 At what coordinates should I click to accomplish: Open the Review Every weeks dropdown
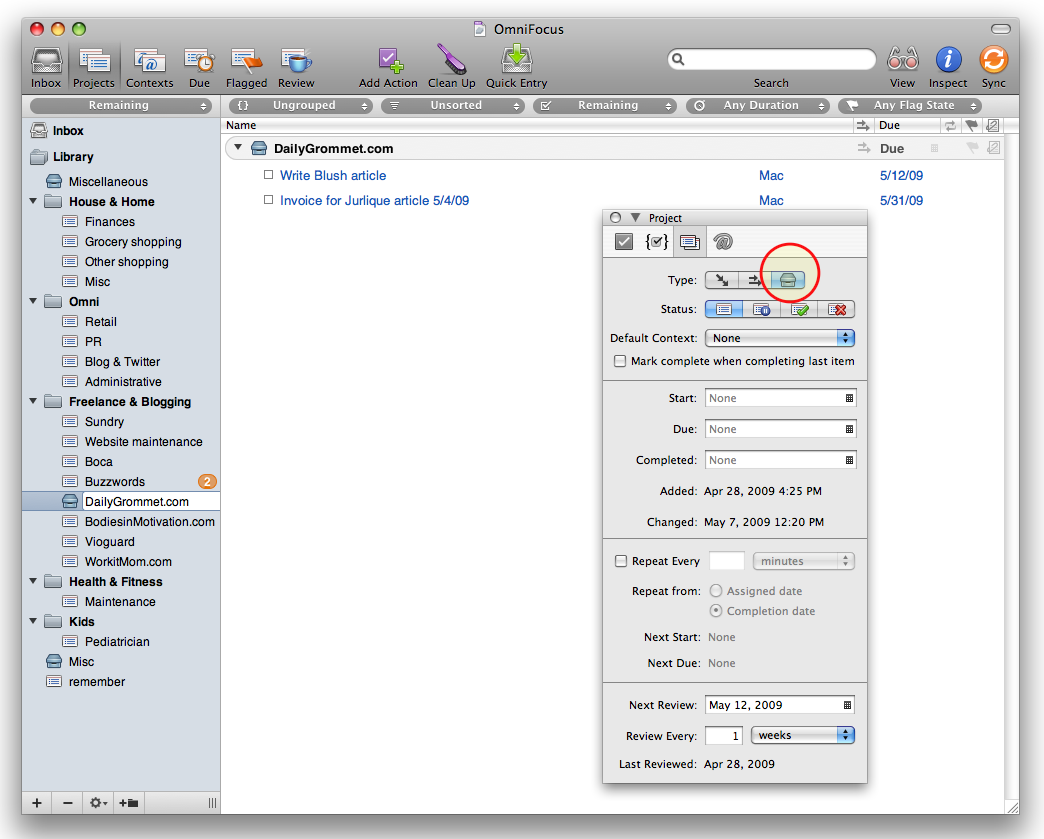[802, 736]
